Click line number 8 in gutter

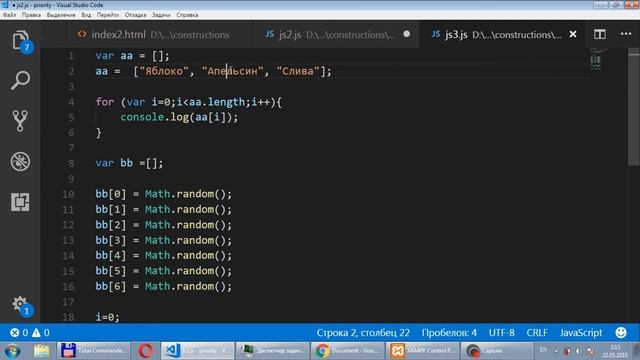(71, 163)
